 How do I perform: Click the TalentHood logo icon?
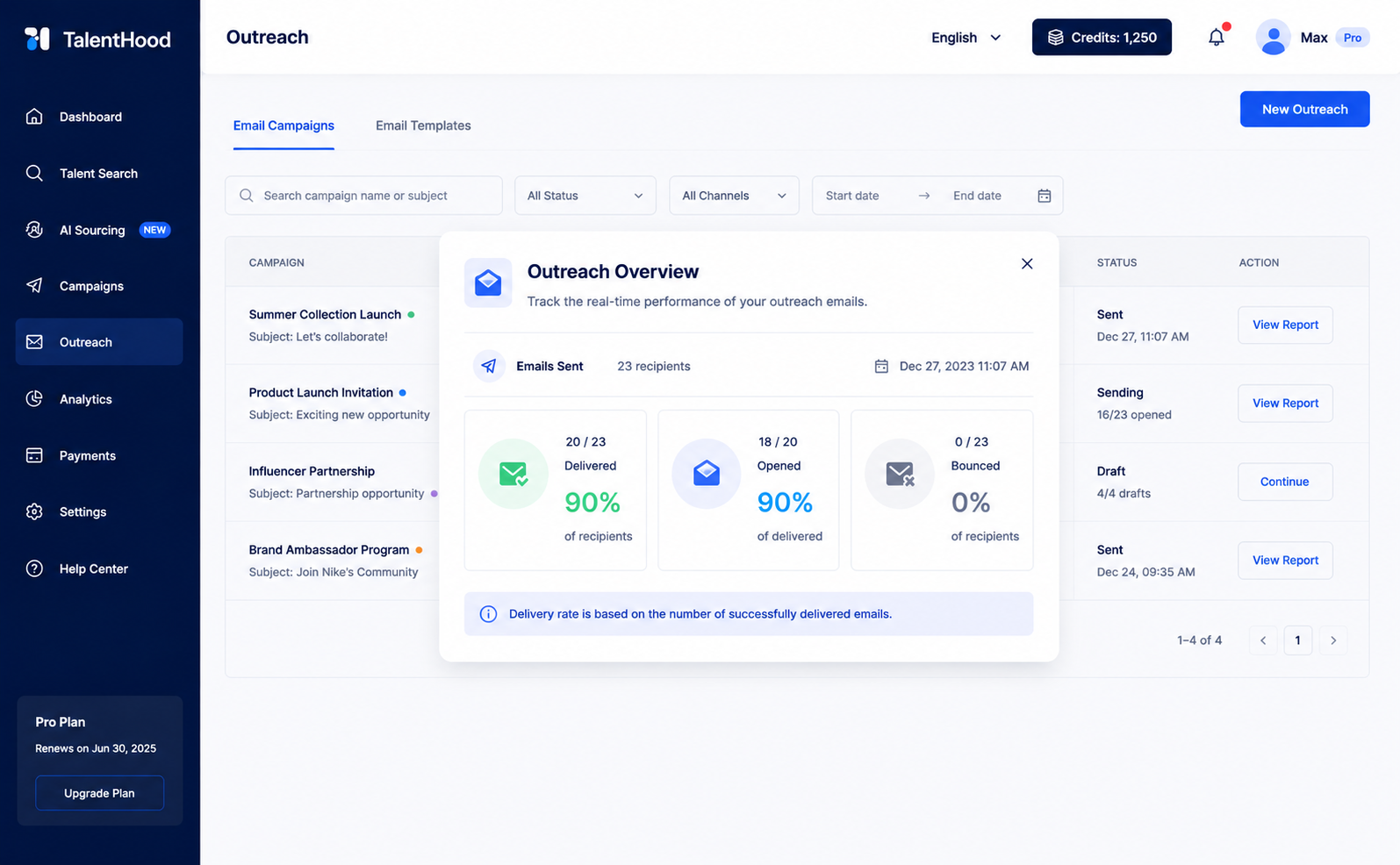click(37, 39)
